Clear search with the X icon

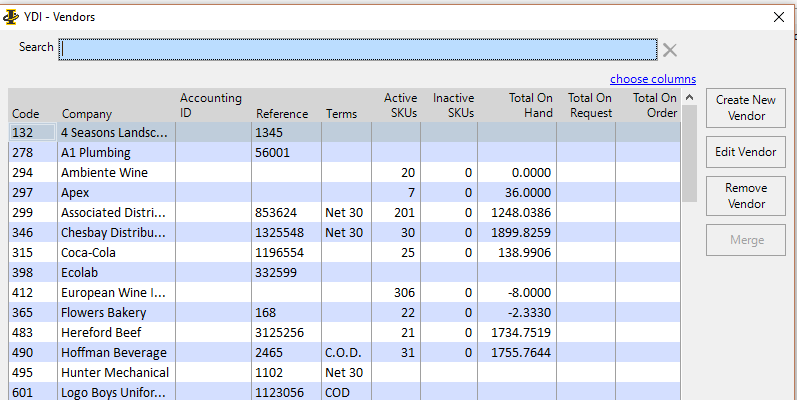tap(670, 50)
